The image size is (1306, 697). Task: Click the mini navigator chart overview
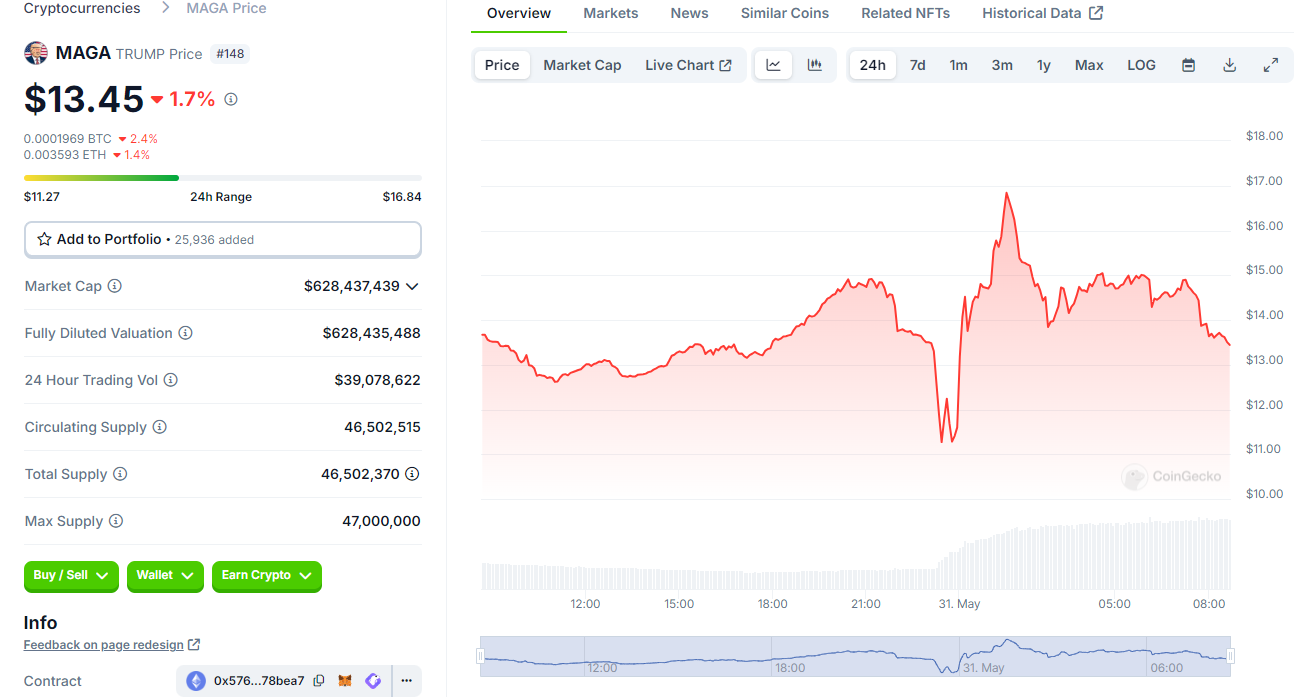pyautogui.click(x=856, y=656)
